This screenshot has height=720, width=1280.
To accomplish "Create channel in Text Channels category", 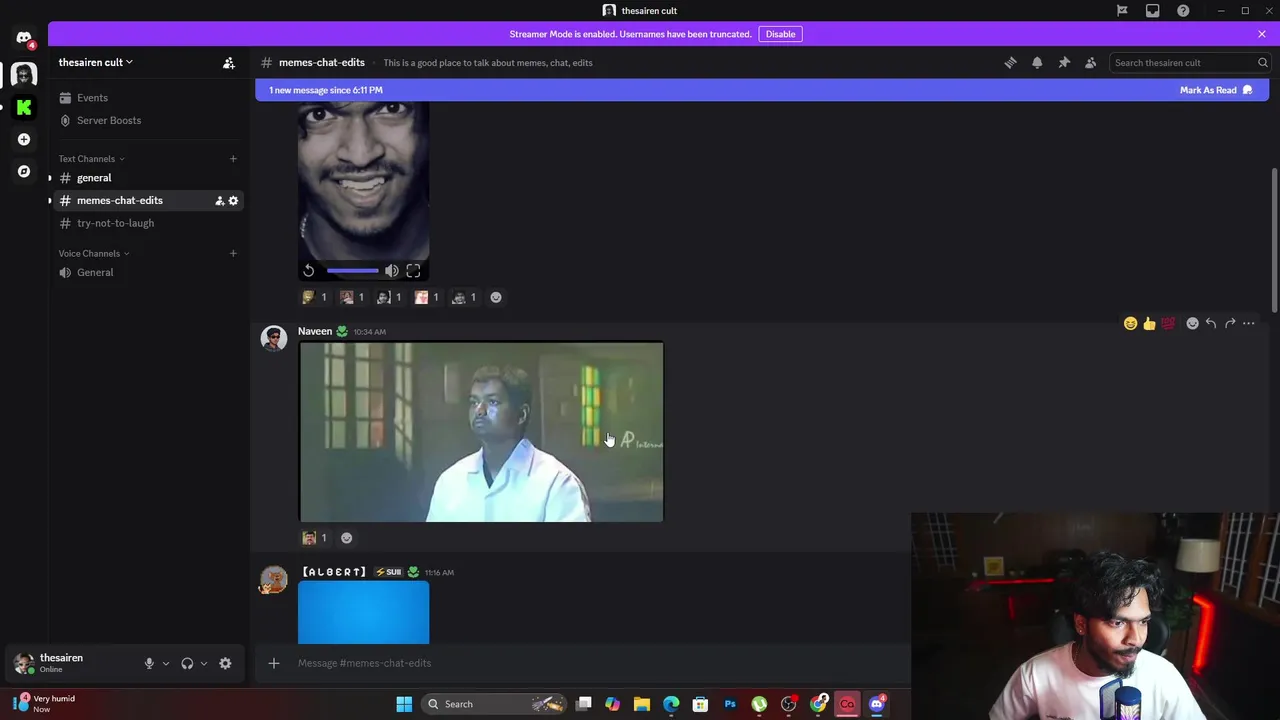I will point(233,159).
